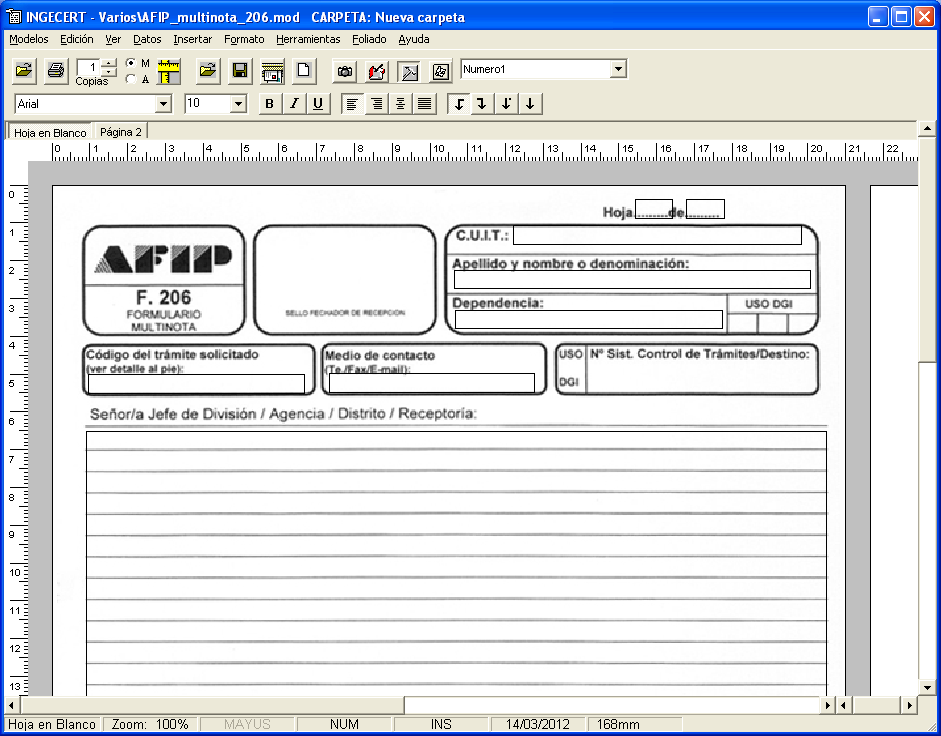Open the Ver menu
This screenshot has height=736, width=941.
(x=113, y=39)
